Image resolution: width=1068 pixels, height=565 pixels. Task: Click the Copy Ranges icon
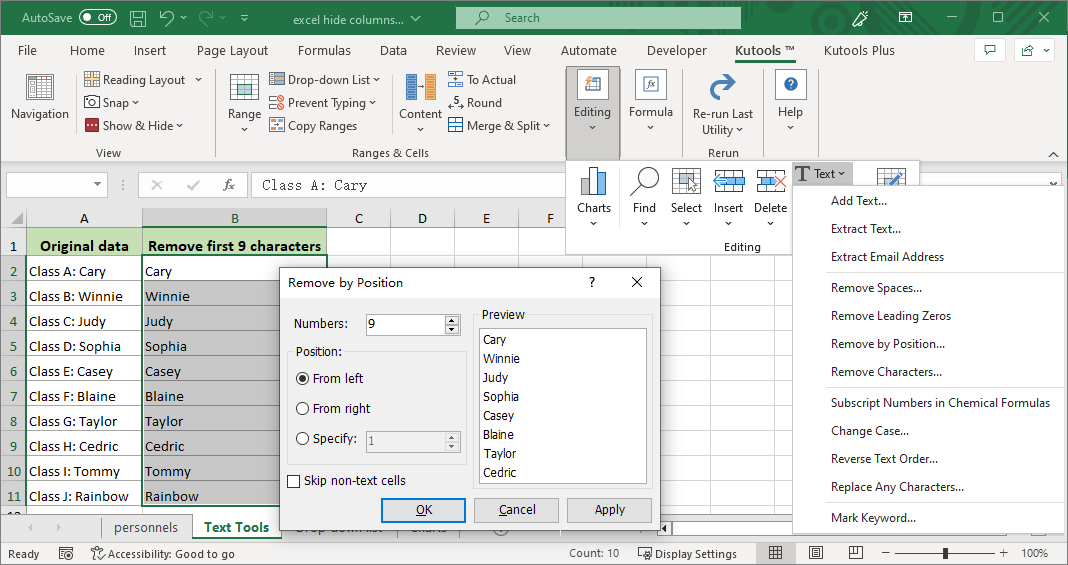click(277, 125)
